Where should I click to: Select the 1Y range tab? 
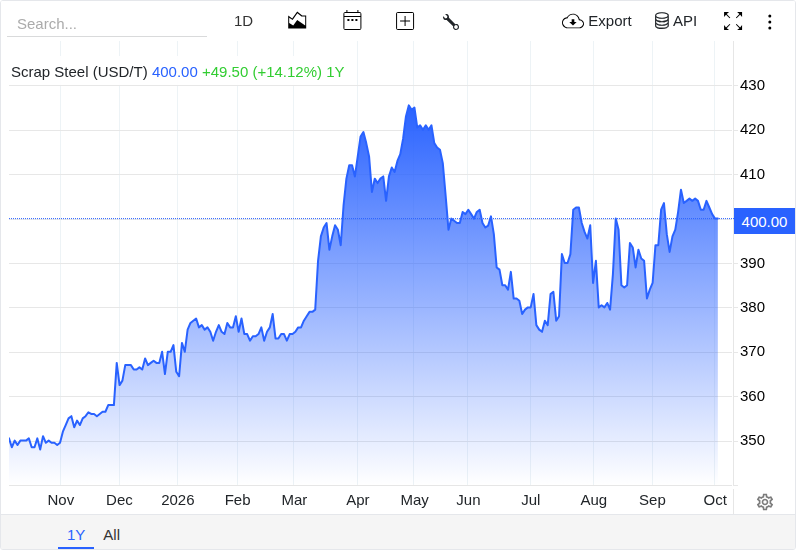[x=76, y=535]
